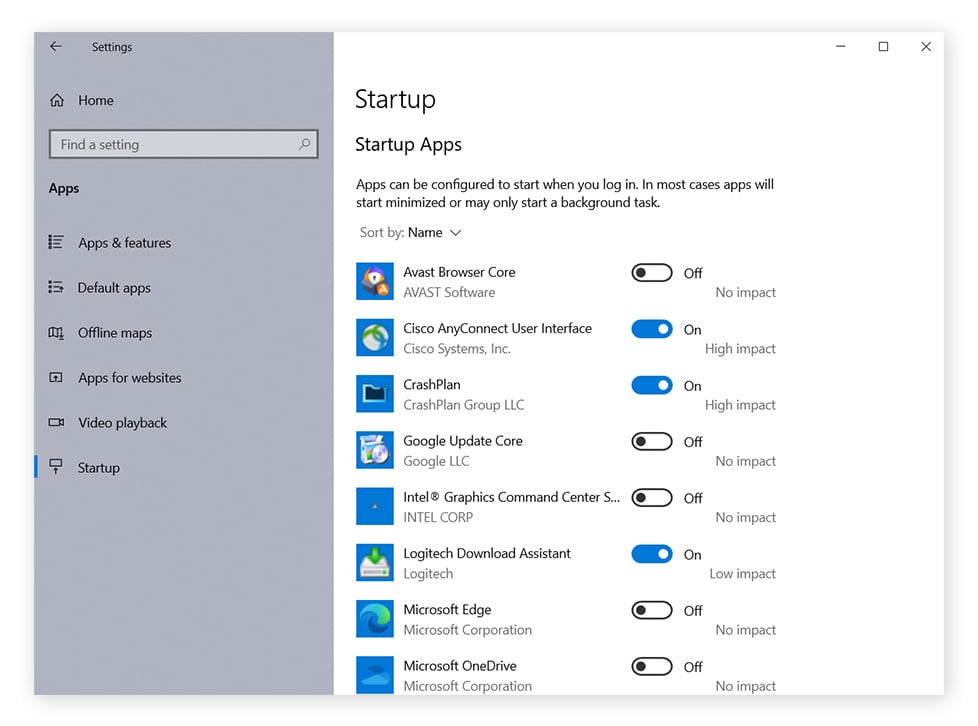978x726 pixels.
Task: Click the Home house icon in sidebar
Action: pyautogui.click(x=58, y=100)
